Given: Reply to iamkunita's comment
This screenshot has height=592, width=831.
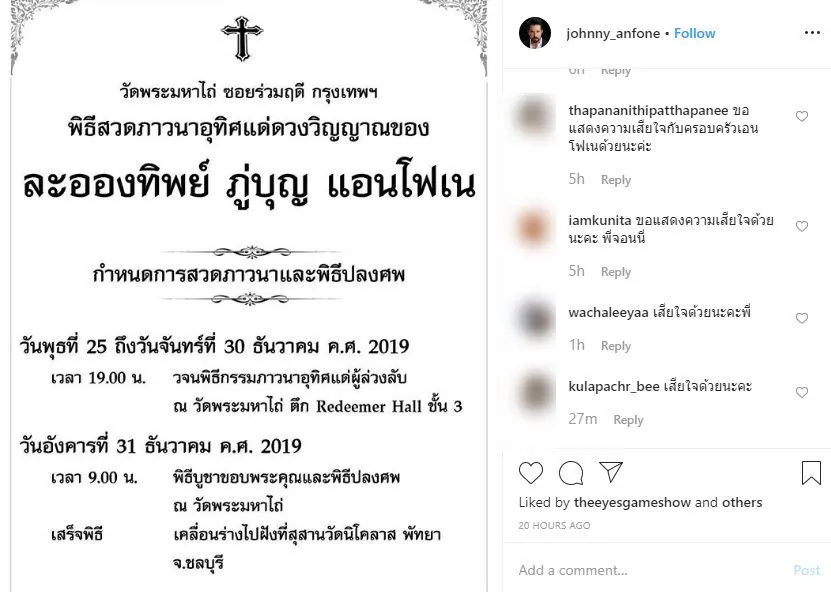Looking at the screenshot, I should click(616, 271).
